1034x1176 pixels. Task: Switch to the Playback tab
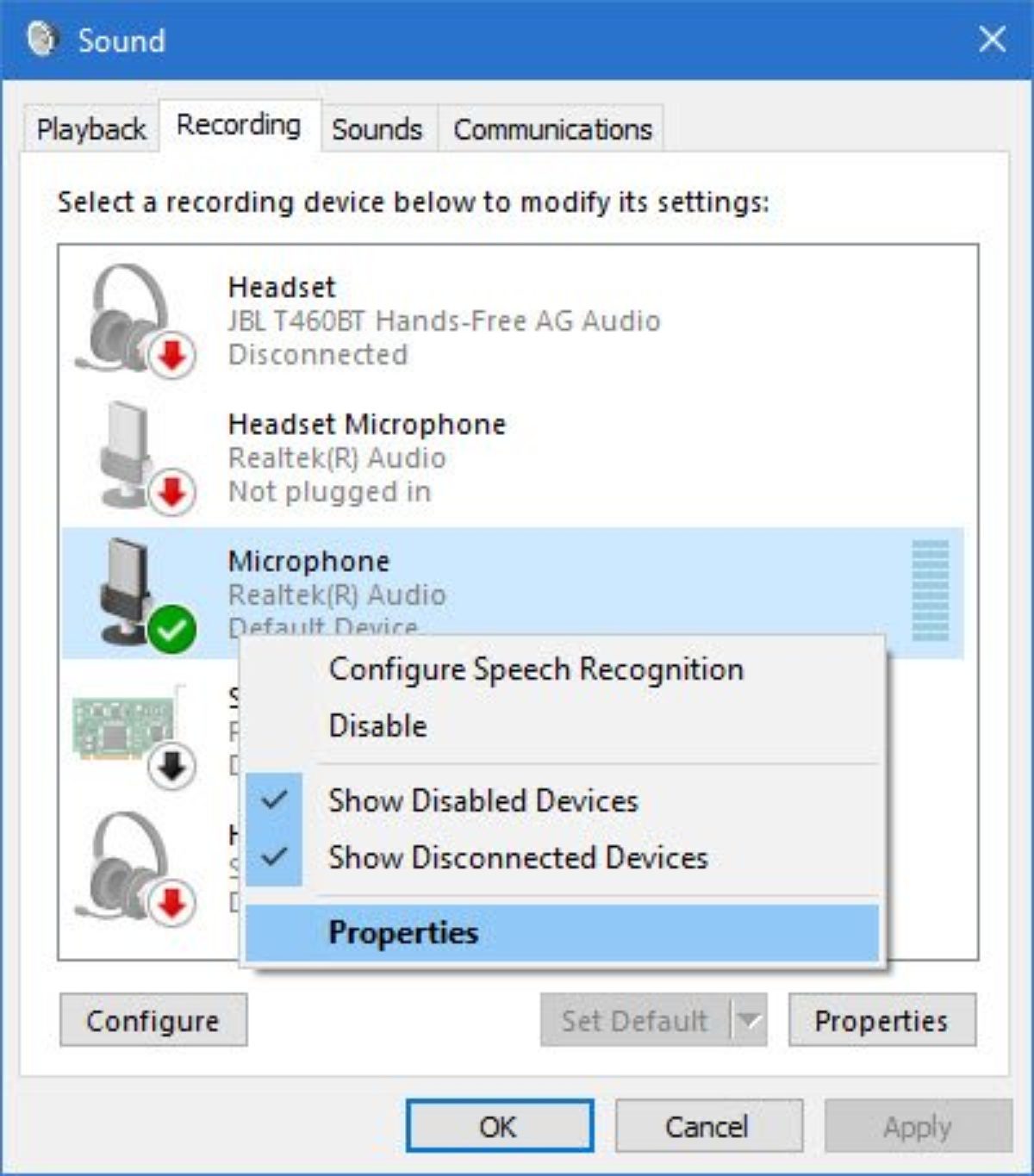(x=91, y=129)
